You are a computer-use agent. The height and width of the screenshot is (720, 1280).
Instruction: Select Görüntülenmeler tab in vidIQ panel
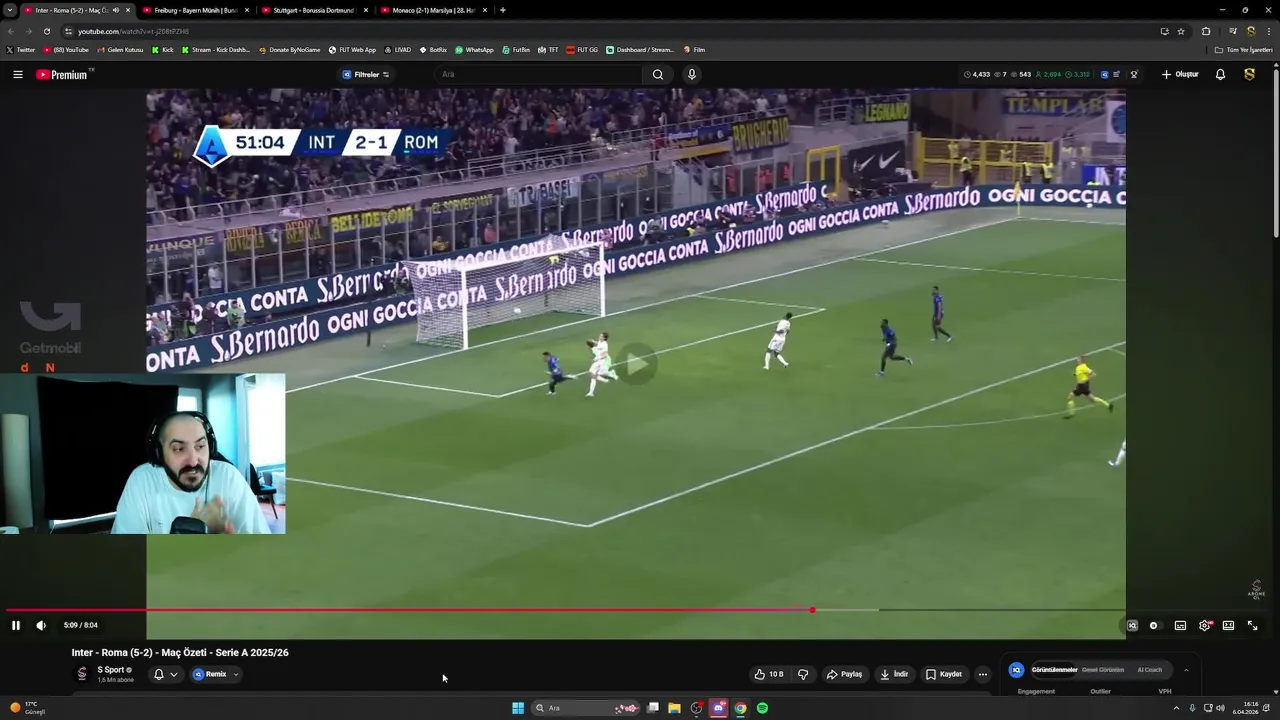[x=1054, y=670]
